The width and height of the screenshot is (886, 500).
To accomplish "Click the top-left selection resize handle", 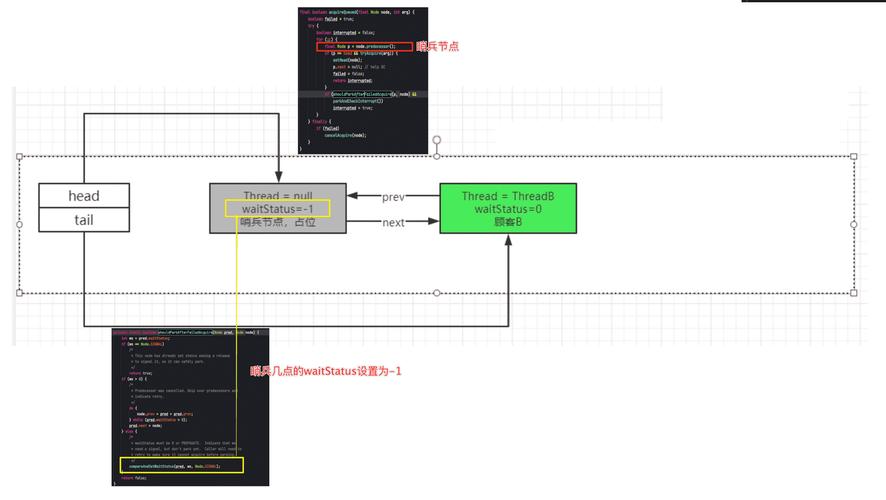I will point(19,156).
